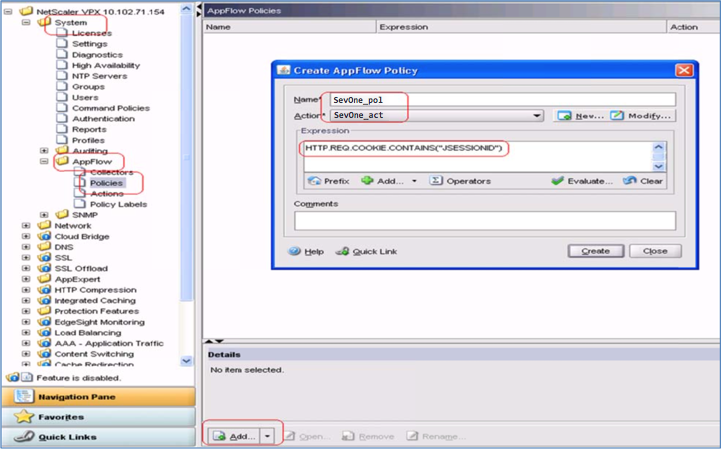Click the Protection Features folder icon
Image resolution: width=721 pixels, height=450 pixels.
(x=44, y=311)
